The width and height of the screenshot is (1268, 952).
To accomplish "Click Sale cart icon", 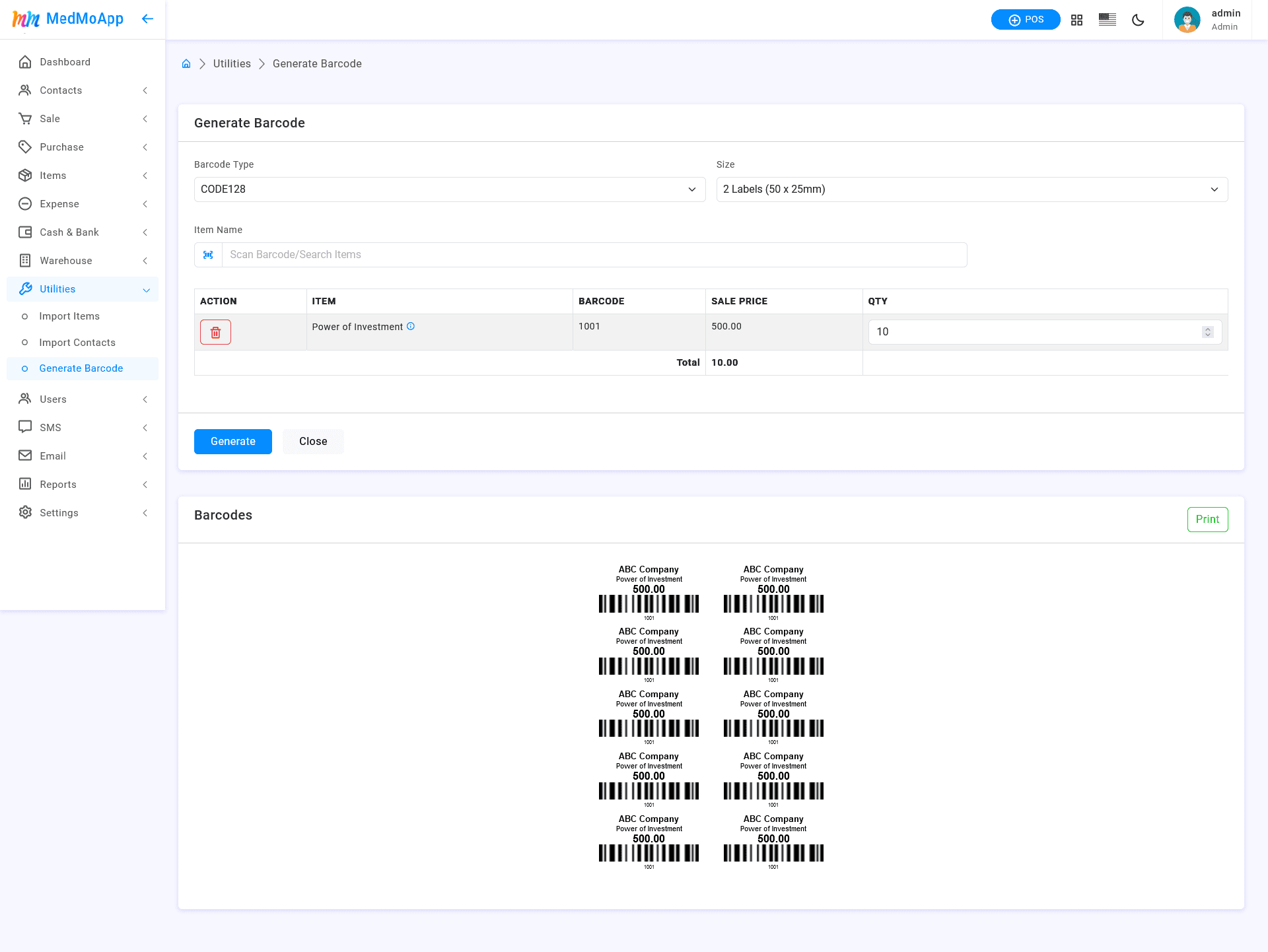I will click(25, 119).
